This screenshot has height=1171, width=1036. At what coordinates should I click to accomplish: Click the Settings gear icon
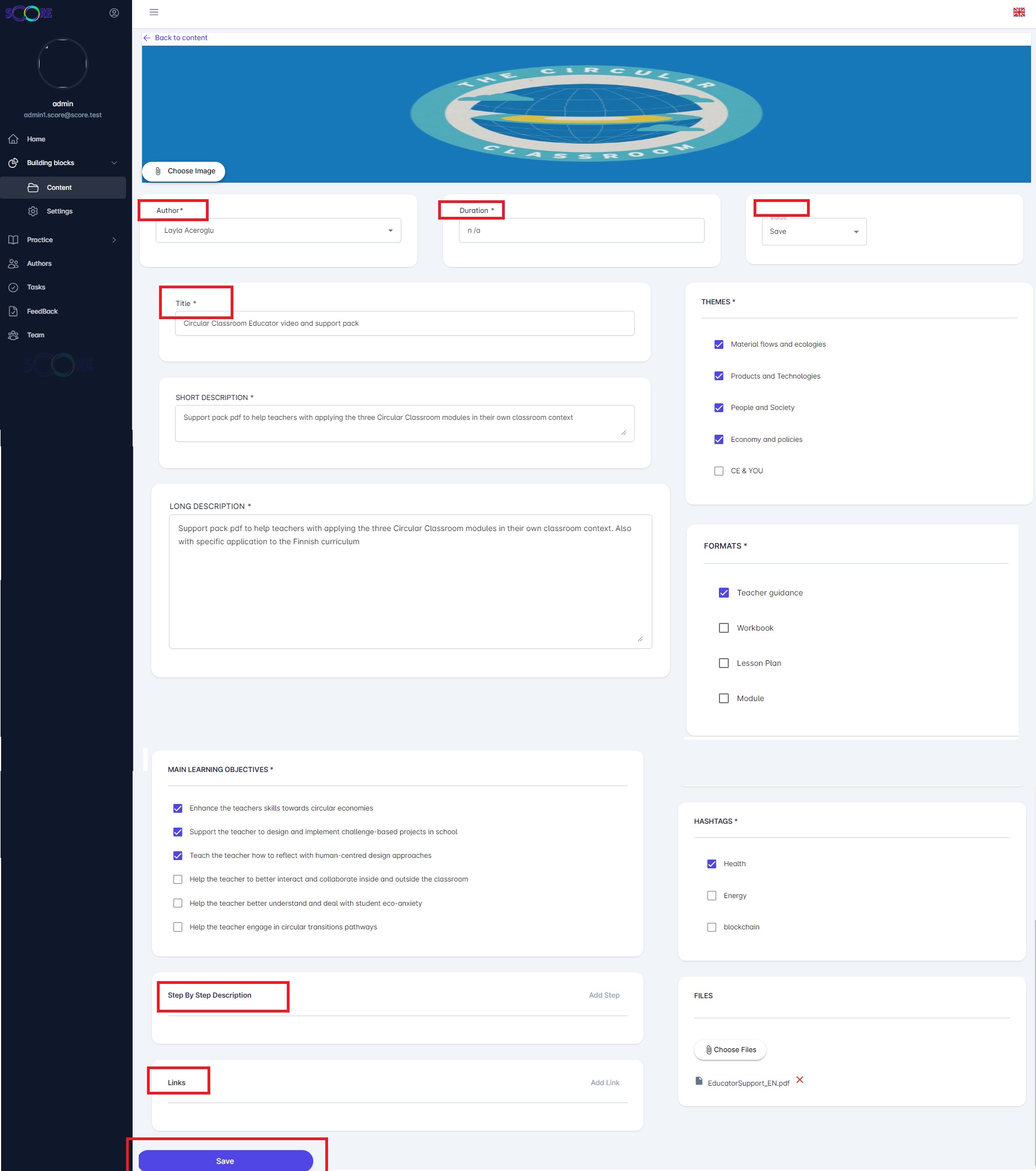pos(33,211)
